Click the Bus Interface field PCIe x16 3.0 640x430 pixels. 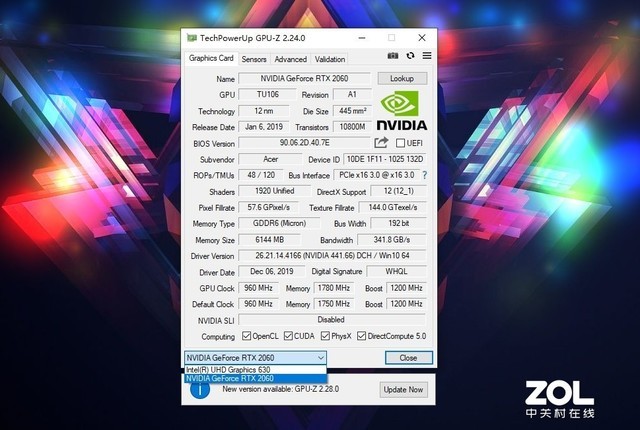377,175
